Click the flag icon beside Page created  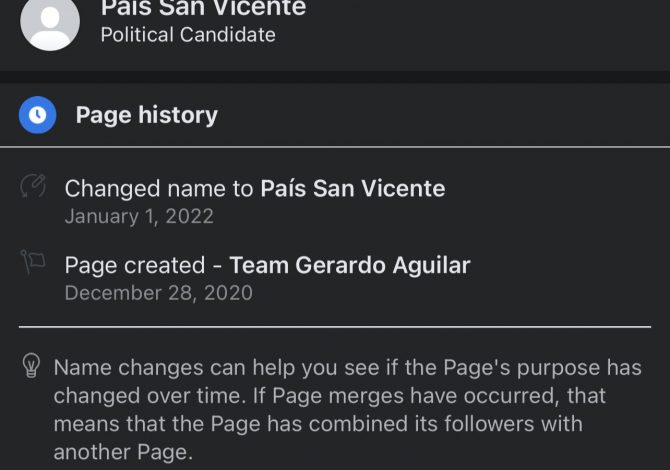click(33, 261)
